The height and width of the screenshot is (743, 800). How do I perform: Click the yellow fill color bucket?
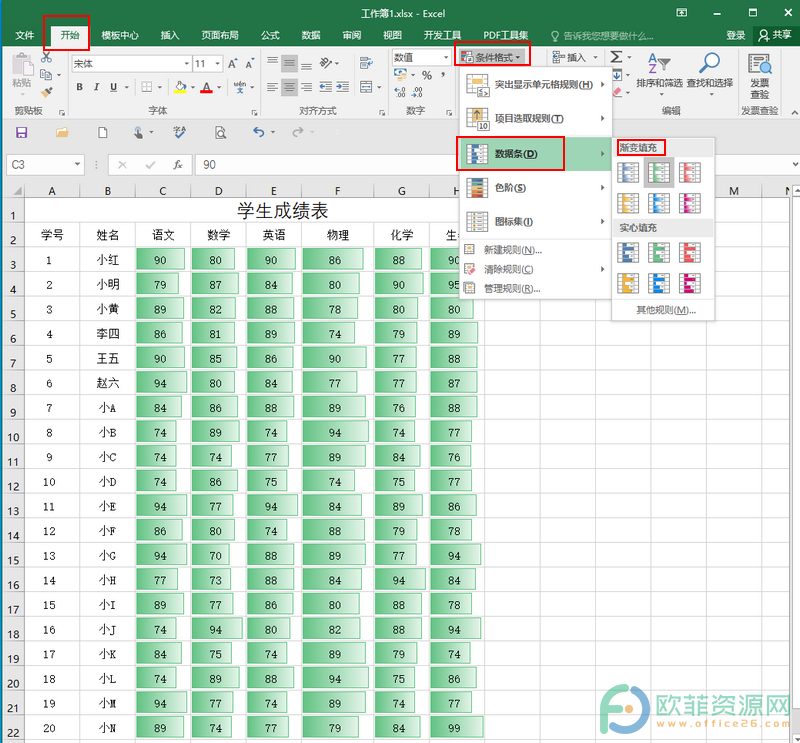click(x=180, y=87)
